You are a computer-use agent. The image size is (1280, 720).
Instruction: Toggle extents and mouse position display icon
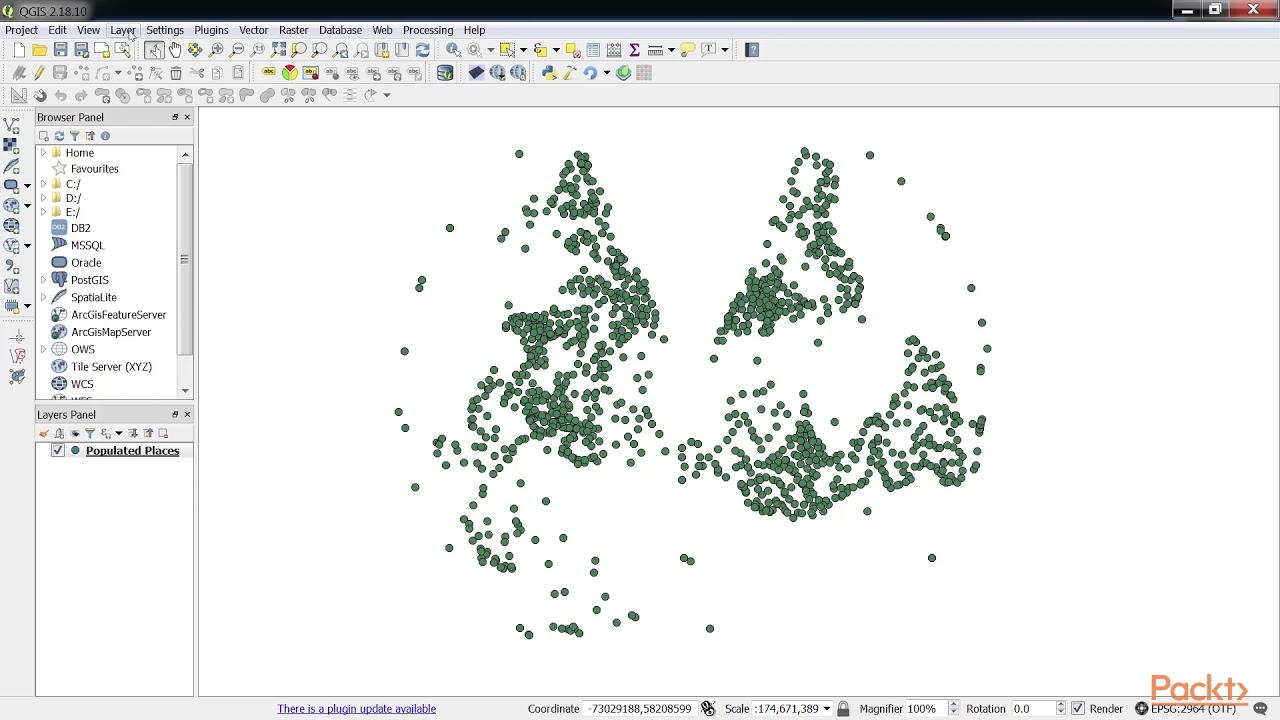click(708, 708)
